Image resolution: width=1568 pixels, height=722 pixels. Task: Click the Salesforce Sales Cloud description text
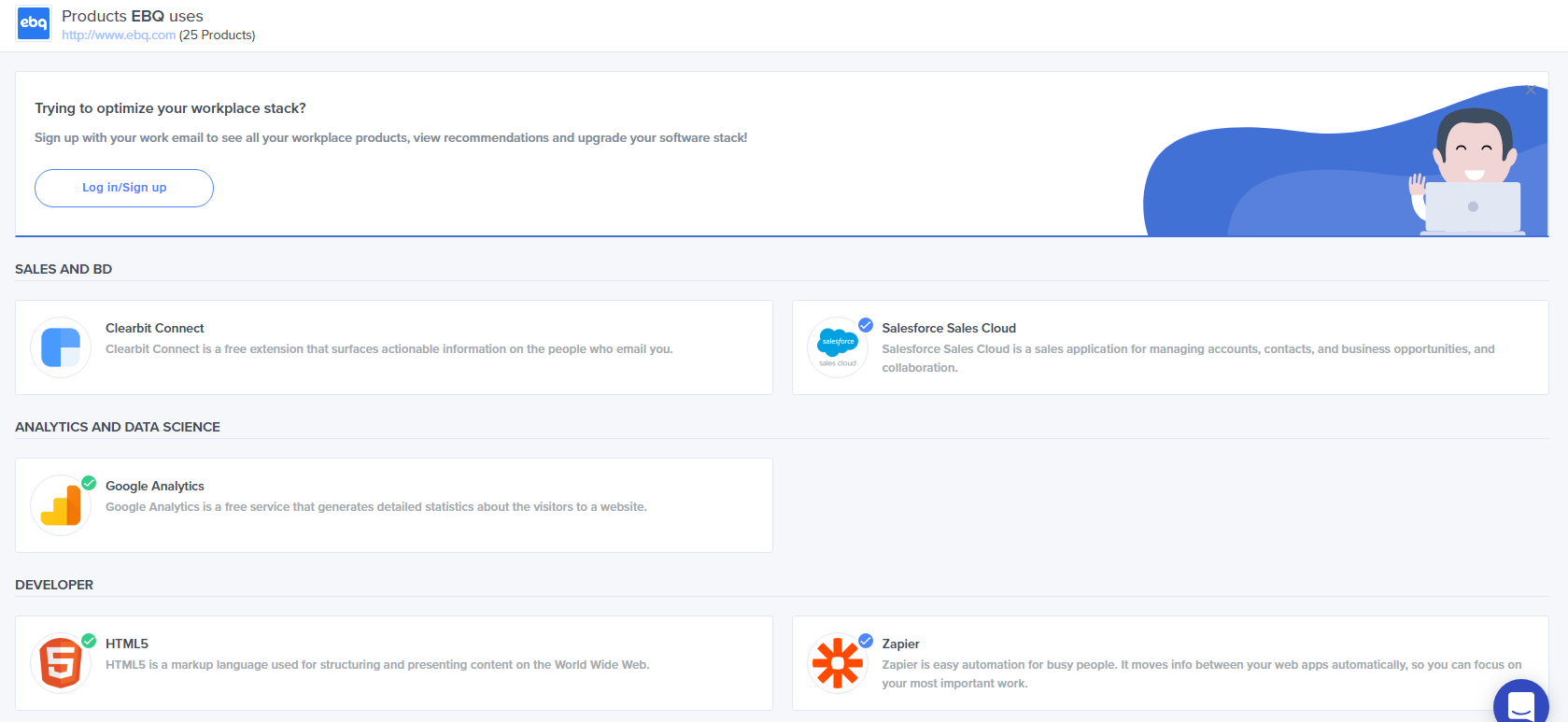pyautogui.click(x=1188, y=359)
